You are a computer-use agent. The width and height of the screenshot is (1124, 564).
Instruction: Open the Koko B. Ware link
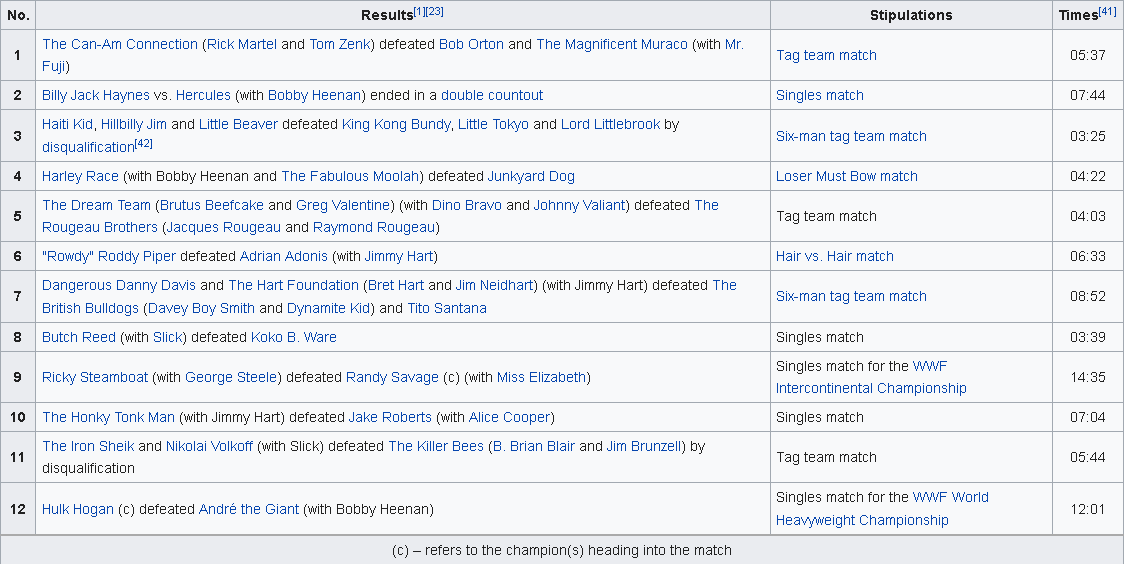pyautogui.click(x=293, y=337)
